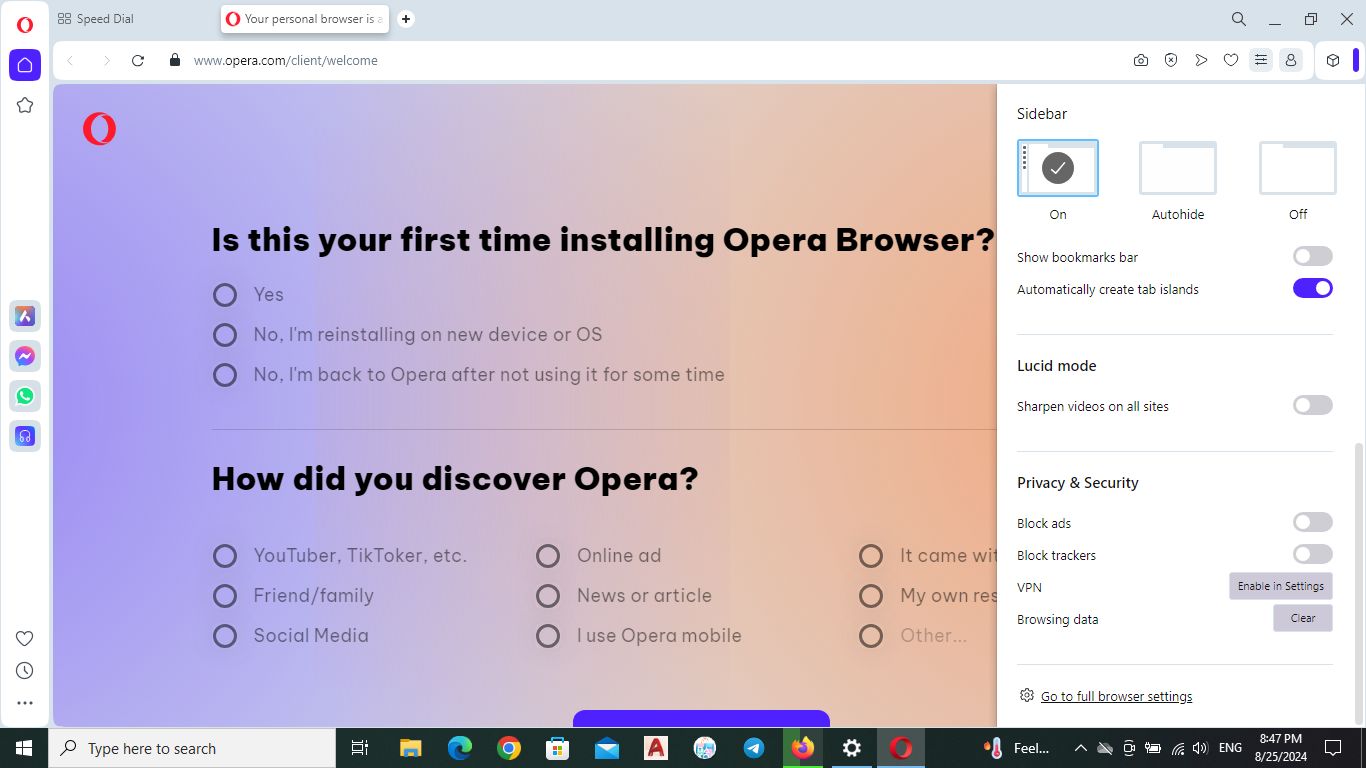This screenshot has height=768, width=1366.
Task: Click Enable in Settings for VPN
Action: point(1281,586)
